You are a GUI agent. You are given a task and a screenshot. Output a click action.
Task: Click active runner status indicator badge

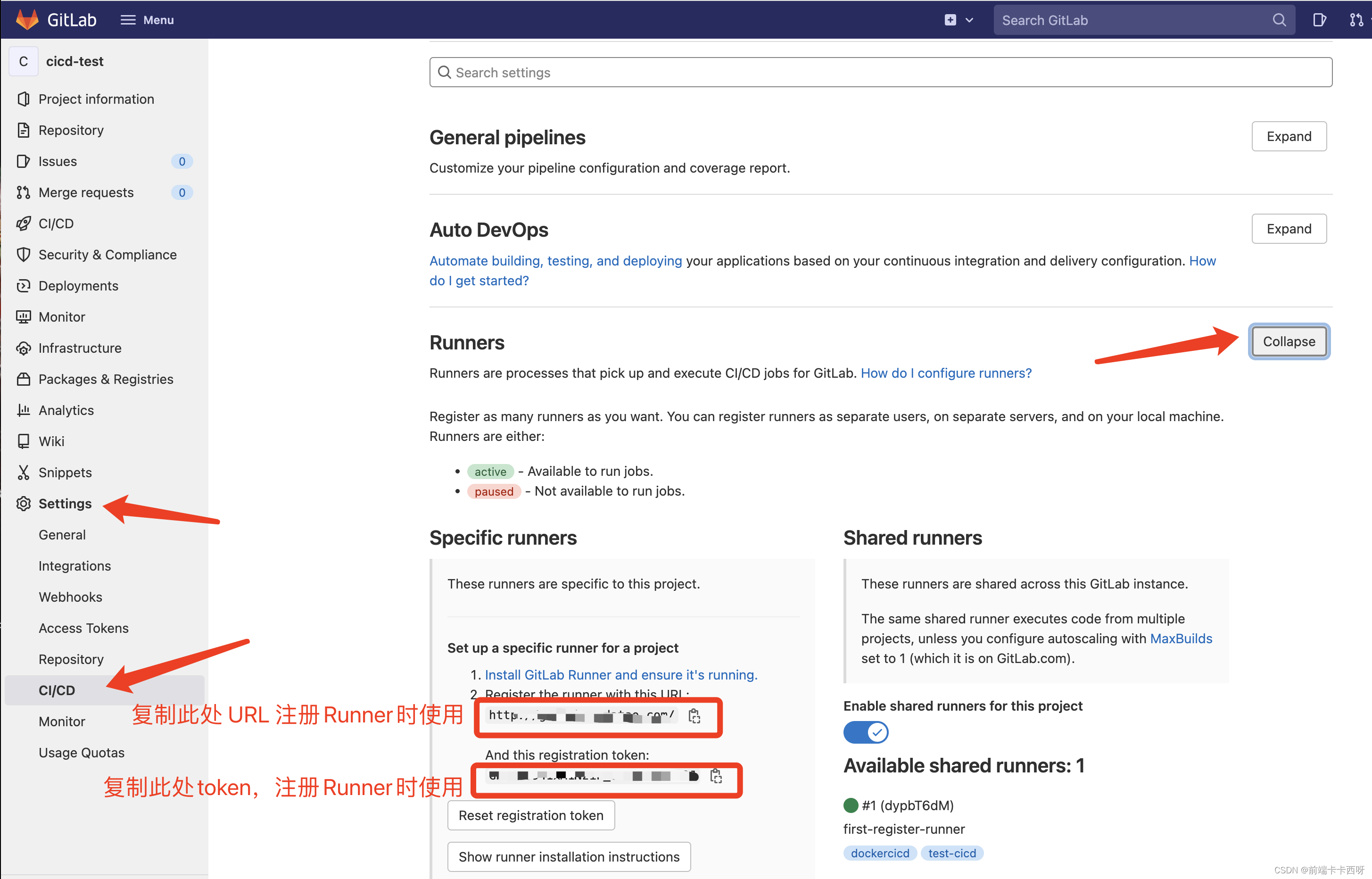click(491, 470)
